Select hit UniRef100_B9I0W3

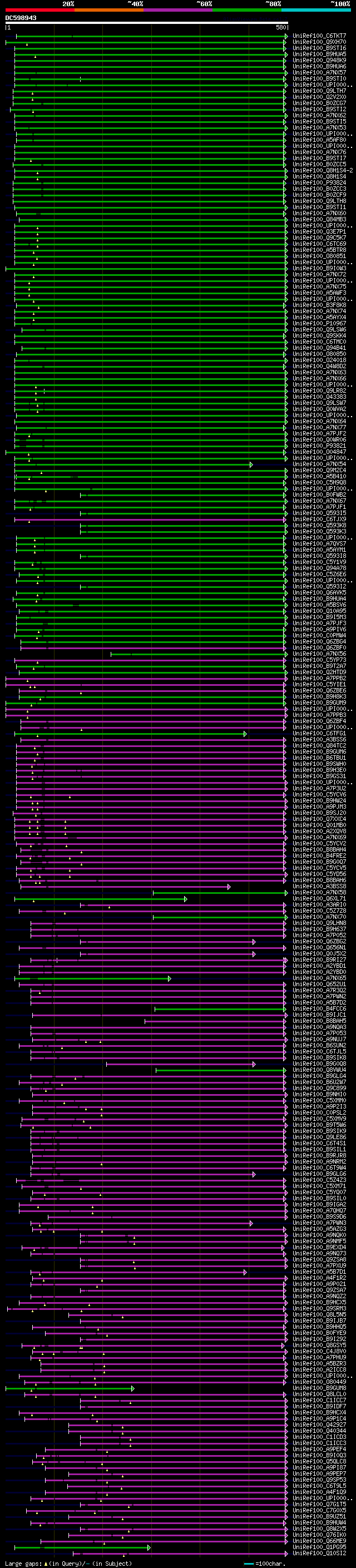click(319, 269)
